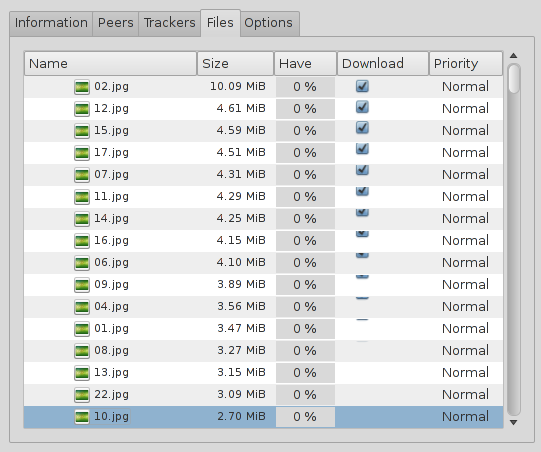
Task: Click the image icon for 02.jpg
Action: (82, 87)
